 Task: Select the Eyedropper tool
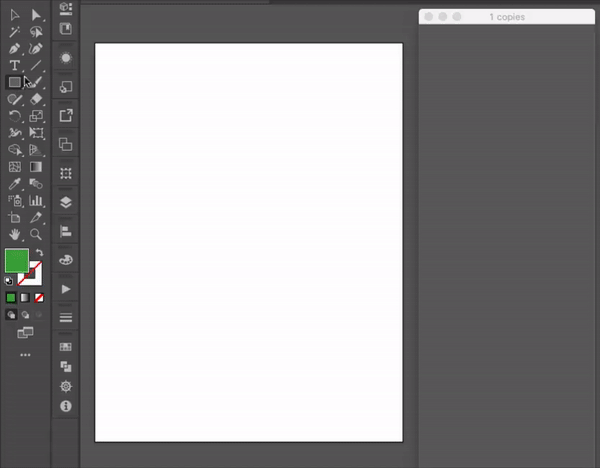tap(15, 184)
